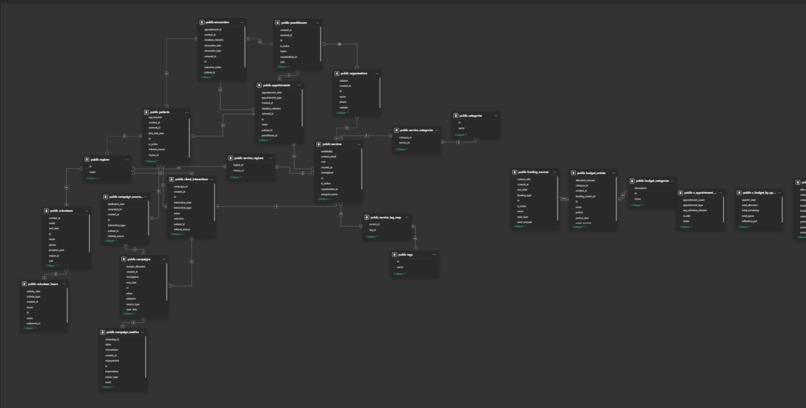Select the public.service_tag_map table title
806x408 pixels.
tap(385, 217)
